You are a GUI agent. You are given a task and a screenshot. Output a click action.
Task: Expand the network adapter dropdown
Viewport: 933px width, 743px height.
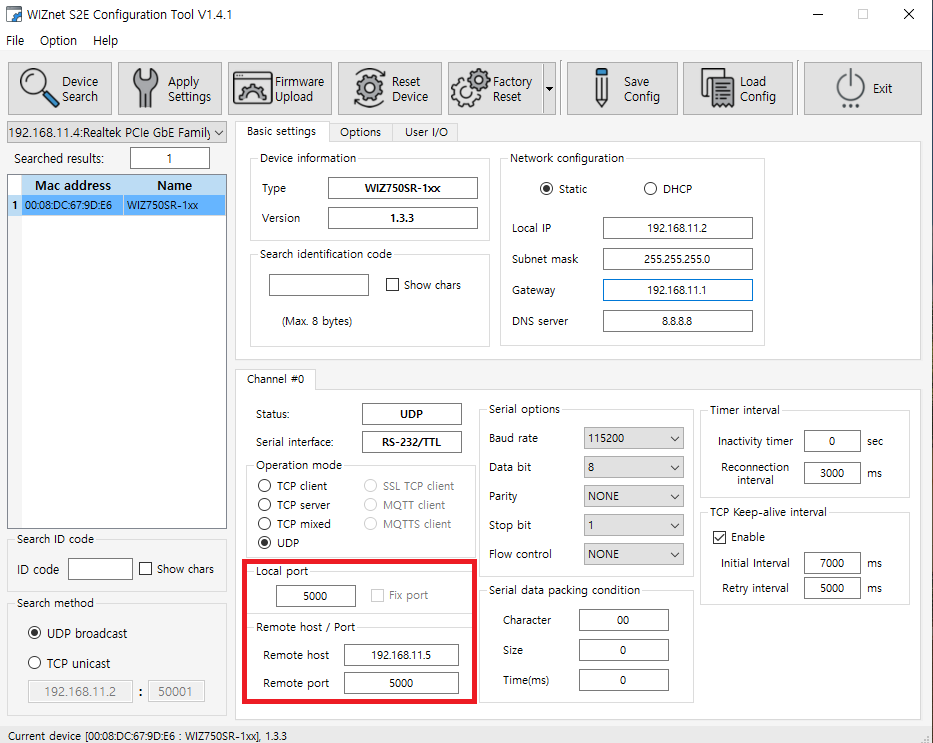(x=219, y=133)
